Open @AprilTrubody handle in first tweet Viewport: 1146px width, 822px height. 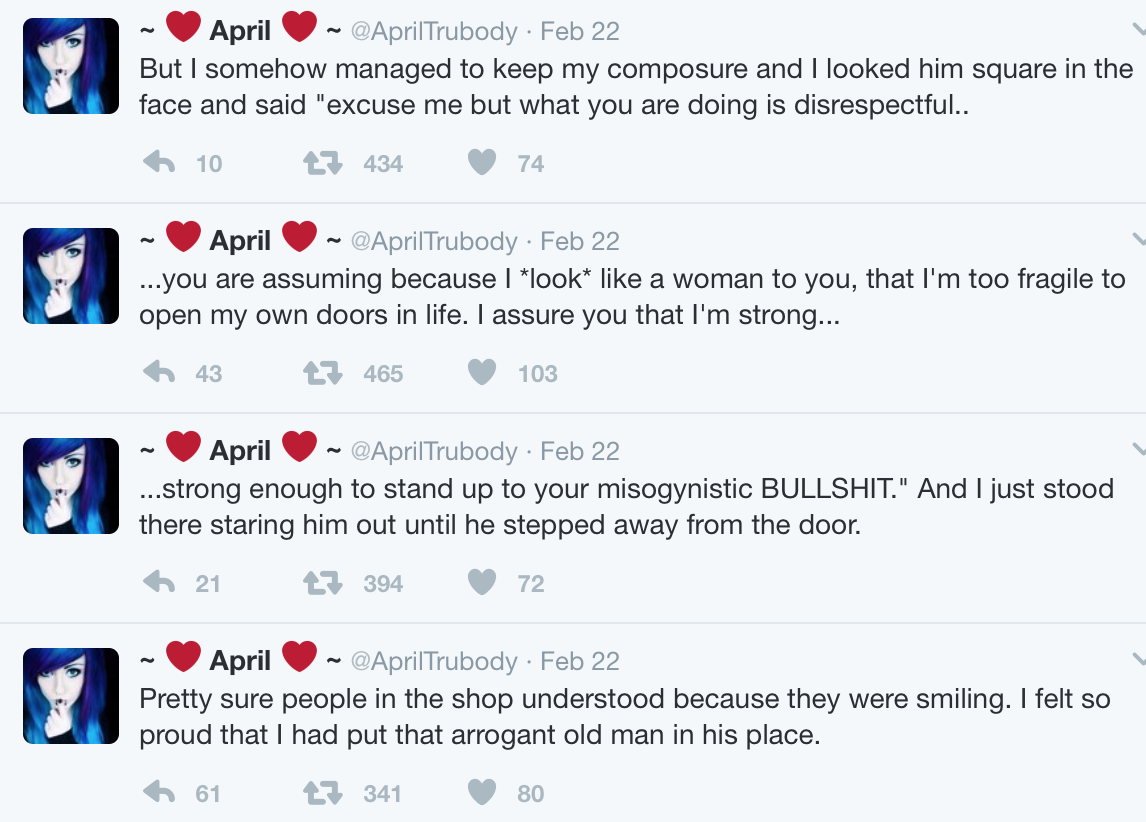coord(434,32)
